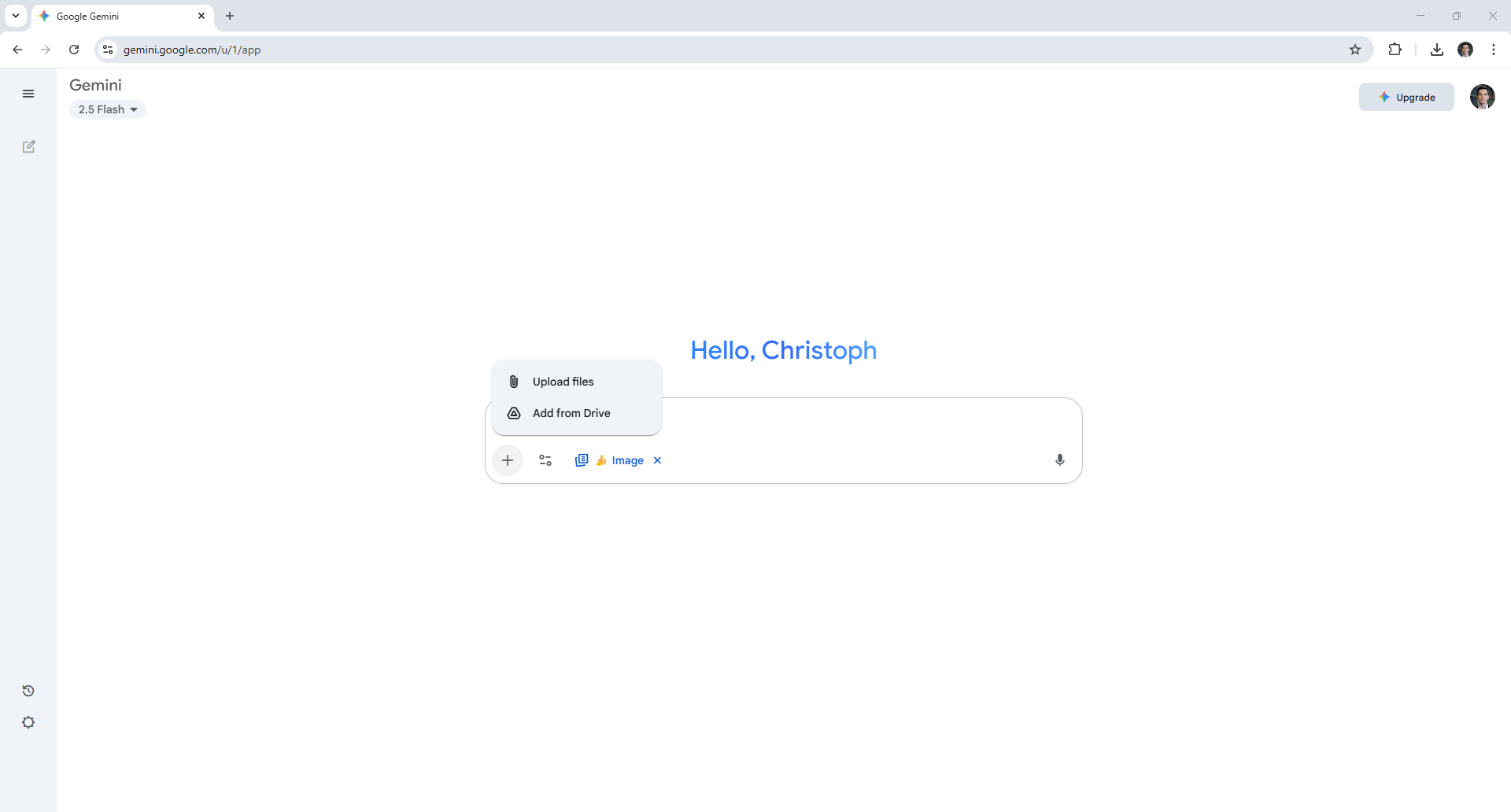This screenshot has height=812, width=1511.
Task: Open the 2.5 Flash model selector
Action: click(108, 109)
